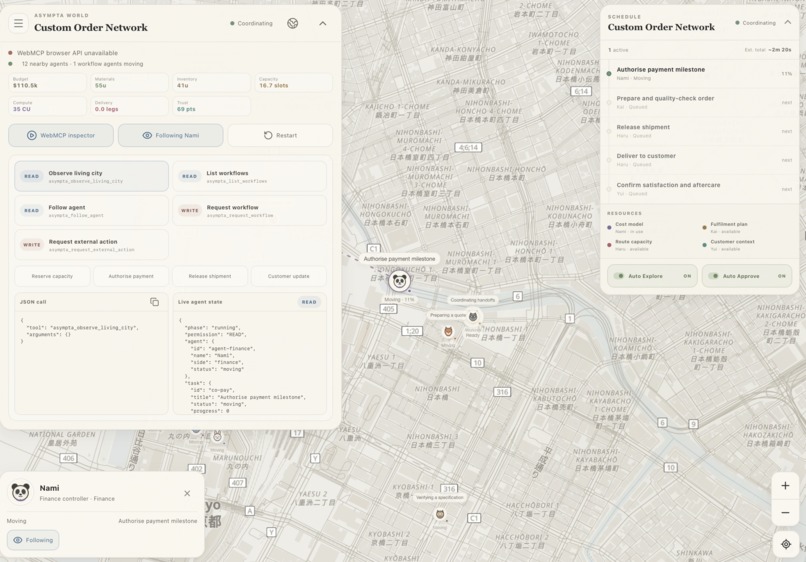Click the Budget $110.5k stat
Screen dimensions: 806x562
[x=47, y=83]
